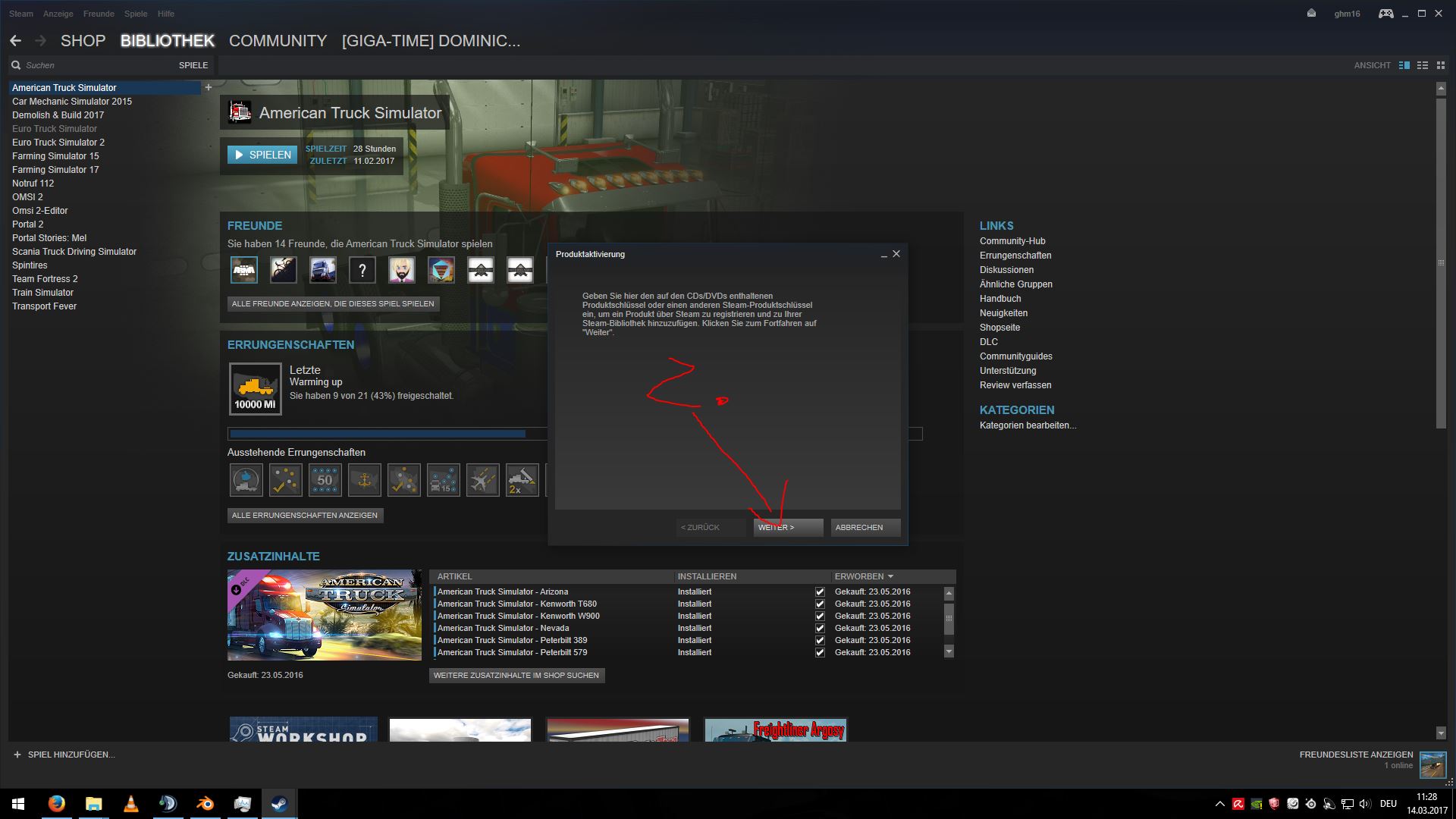Click the back navigation arrow
1456x819 pixels.
pyautogui.click(x=15, y=41)
